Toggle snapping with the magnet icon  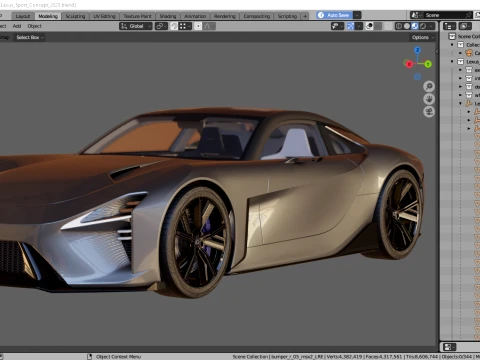(x=174, y=26)
